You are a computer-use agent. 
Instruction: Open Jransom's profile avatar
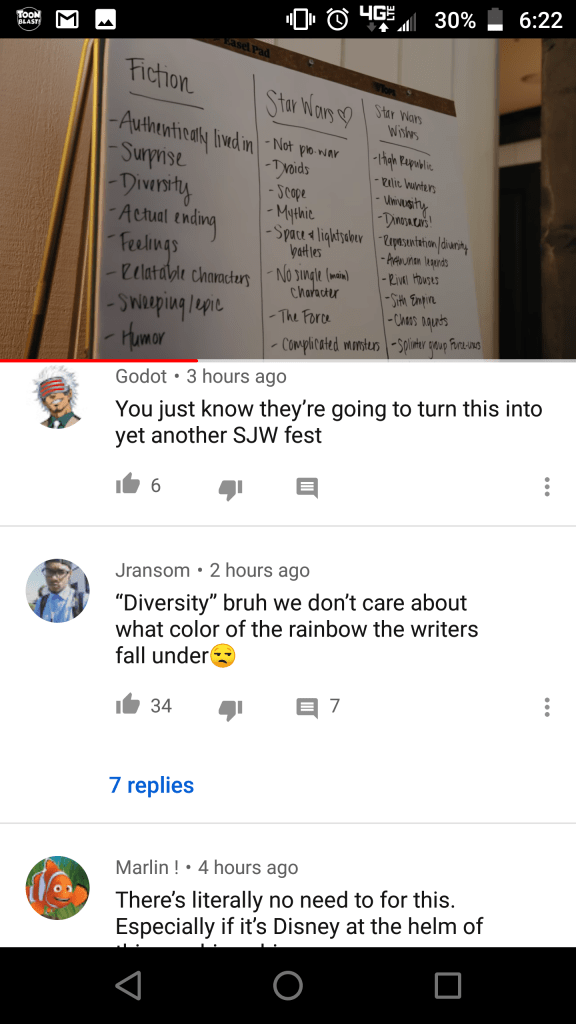click(57, 590)
